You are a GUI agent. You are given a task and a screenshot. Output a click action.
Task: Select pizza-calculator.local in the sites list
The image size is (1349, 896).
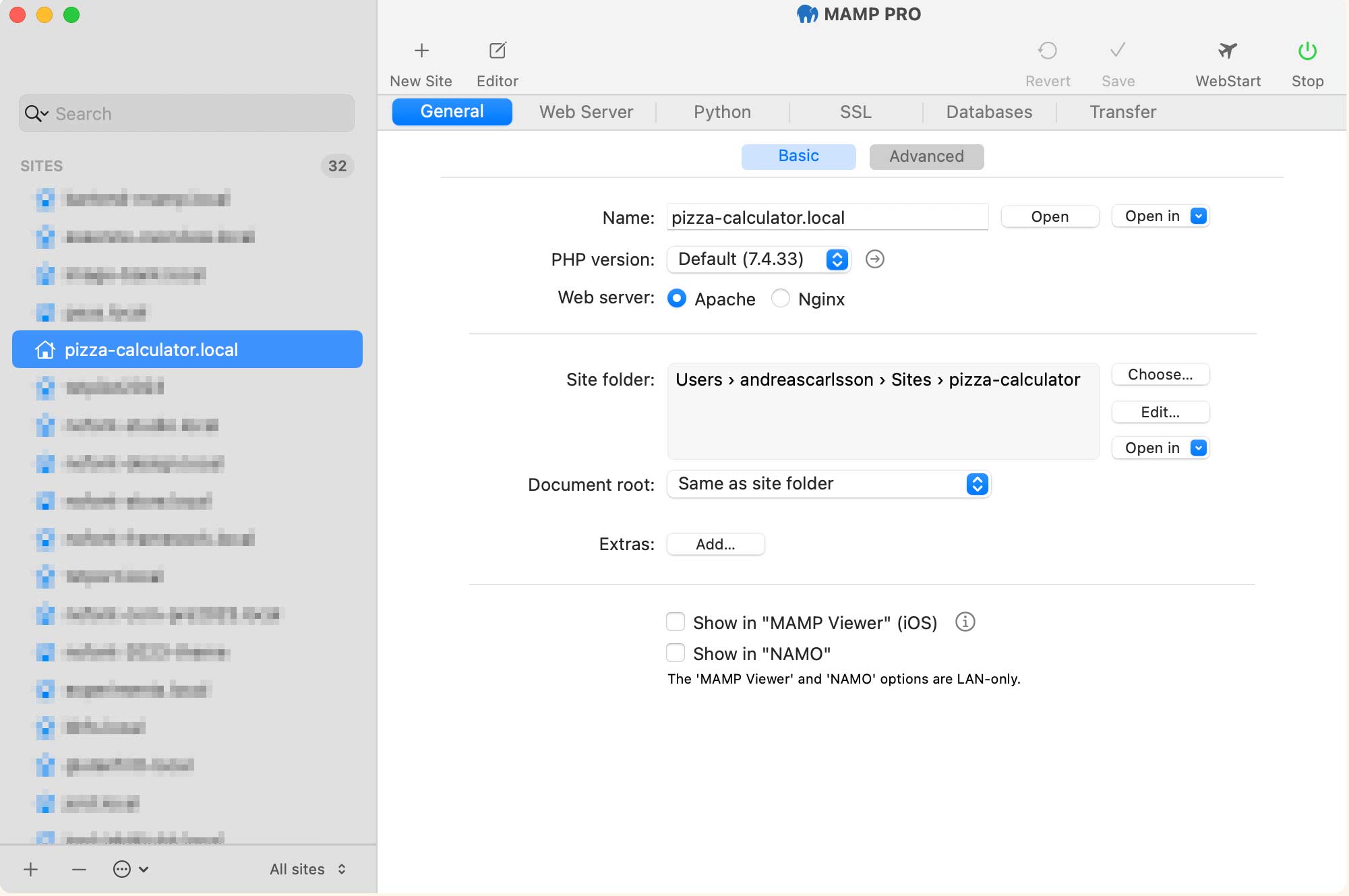click(187, 349)
